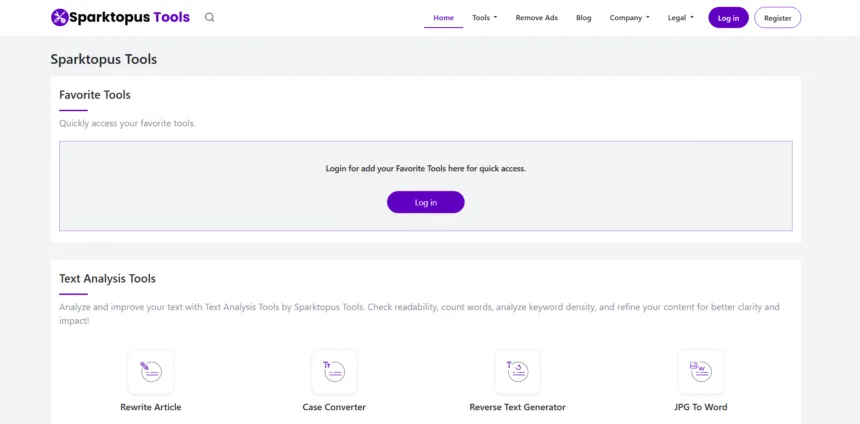Expand the Company dropdown menu
Image resolution: width=860 pixels, height=424 pixels.
(629, 18)
